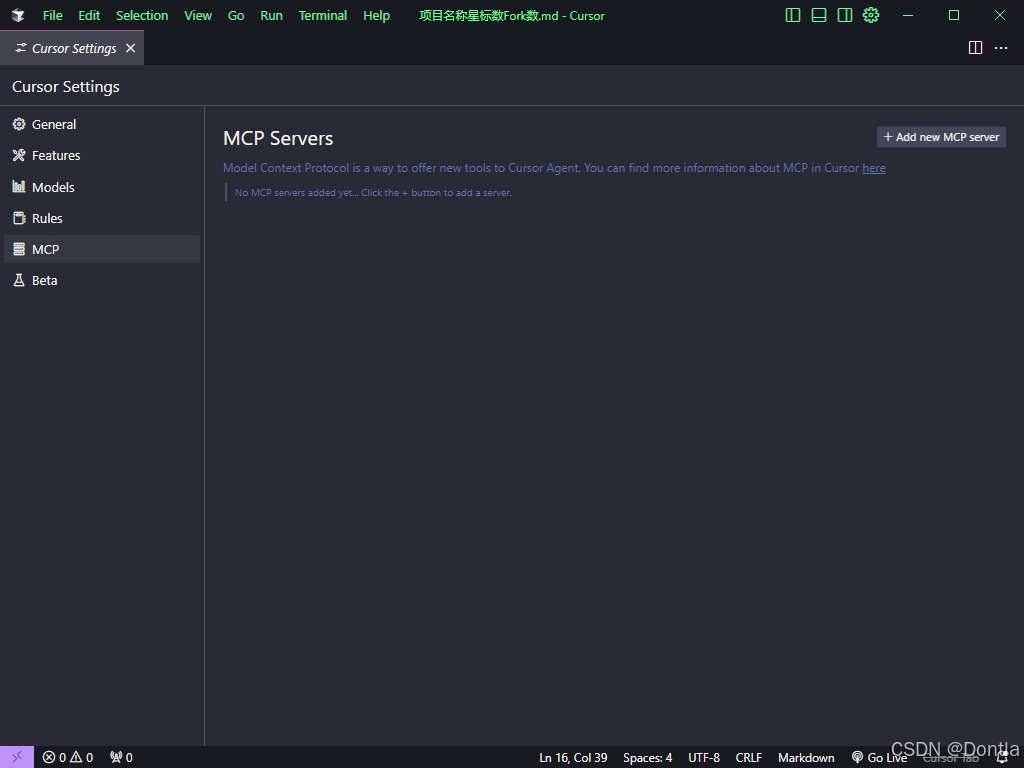The height and width of the screenshot is (768, 1024).
Task: Change end of line sequence CRLF
Action: [748, 758]
